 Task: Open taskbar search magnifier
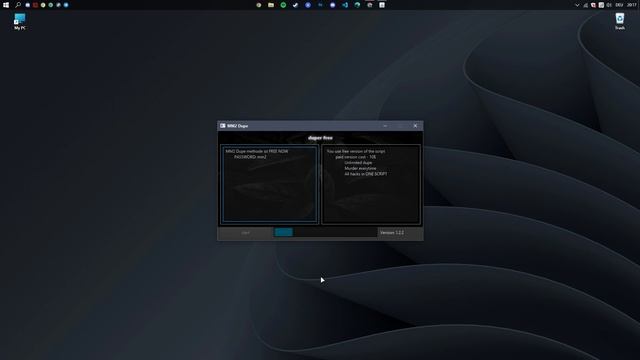[x=18, y=5]
